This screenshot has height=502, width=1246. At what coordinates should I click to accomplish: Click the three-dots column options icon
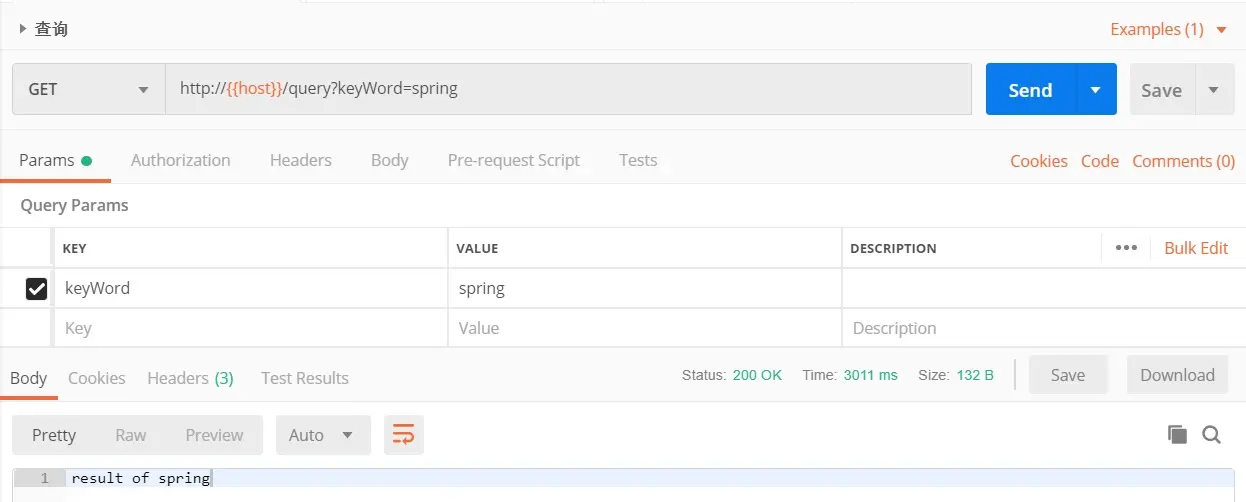[x=1126, y=248]
